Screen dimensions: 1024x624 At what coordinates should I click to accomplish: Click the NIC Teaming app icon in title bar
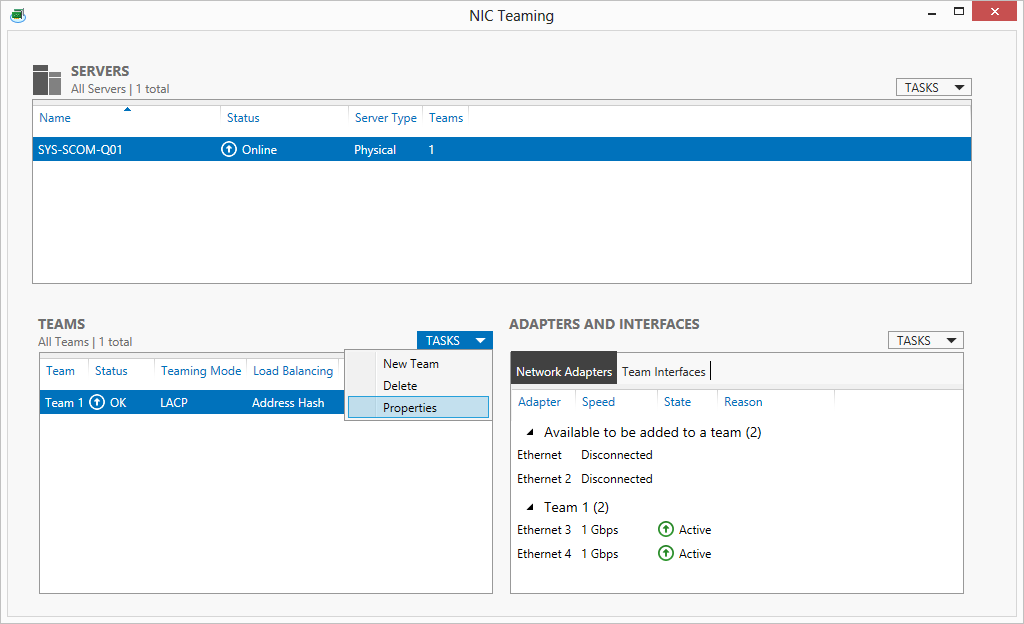pyautogui.click(x=17, y=15)
